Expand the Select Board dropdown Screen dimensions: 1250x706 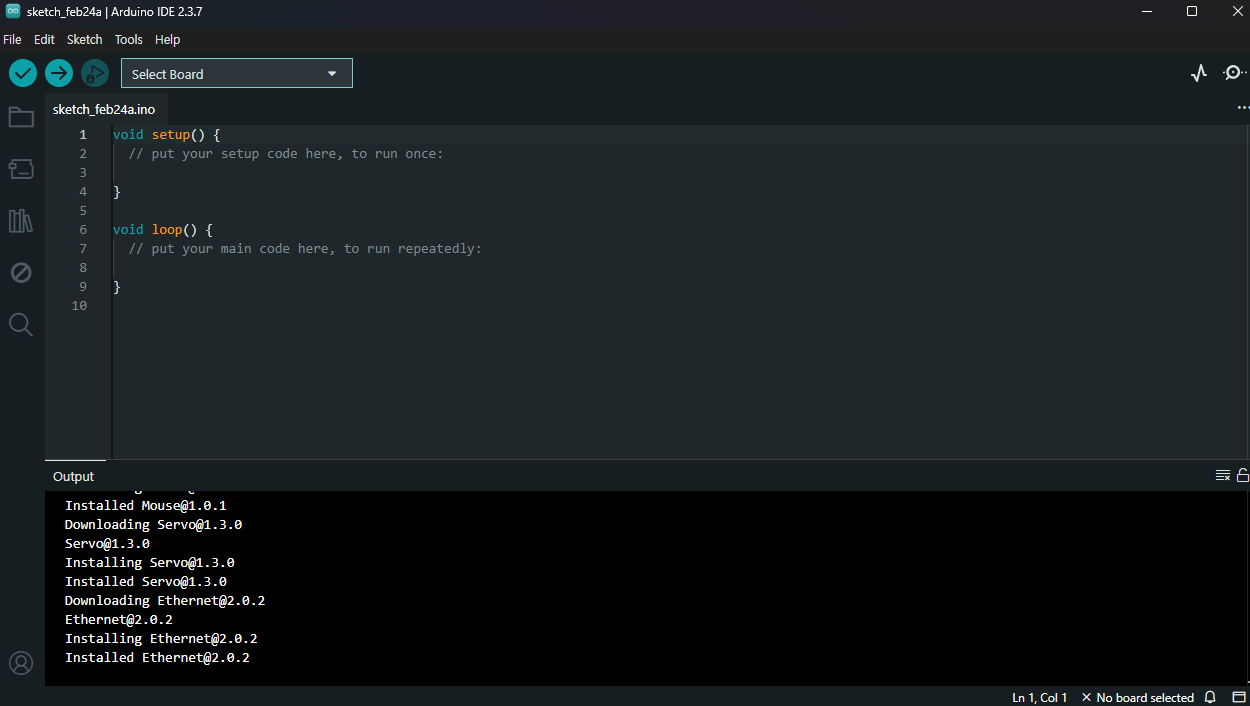[x=237, y=73]
